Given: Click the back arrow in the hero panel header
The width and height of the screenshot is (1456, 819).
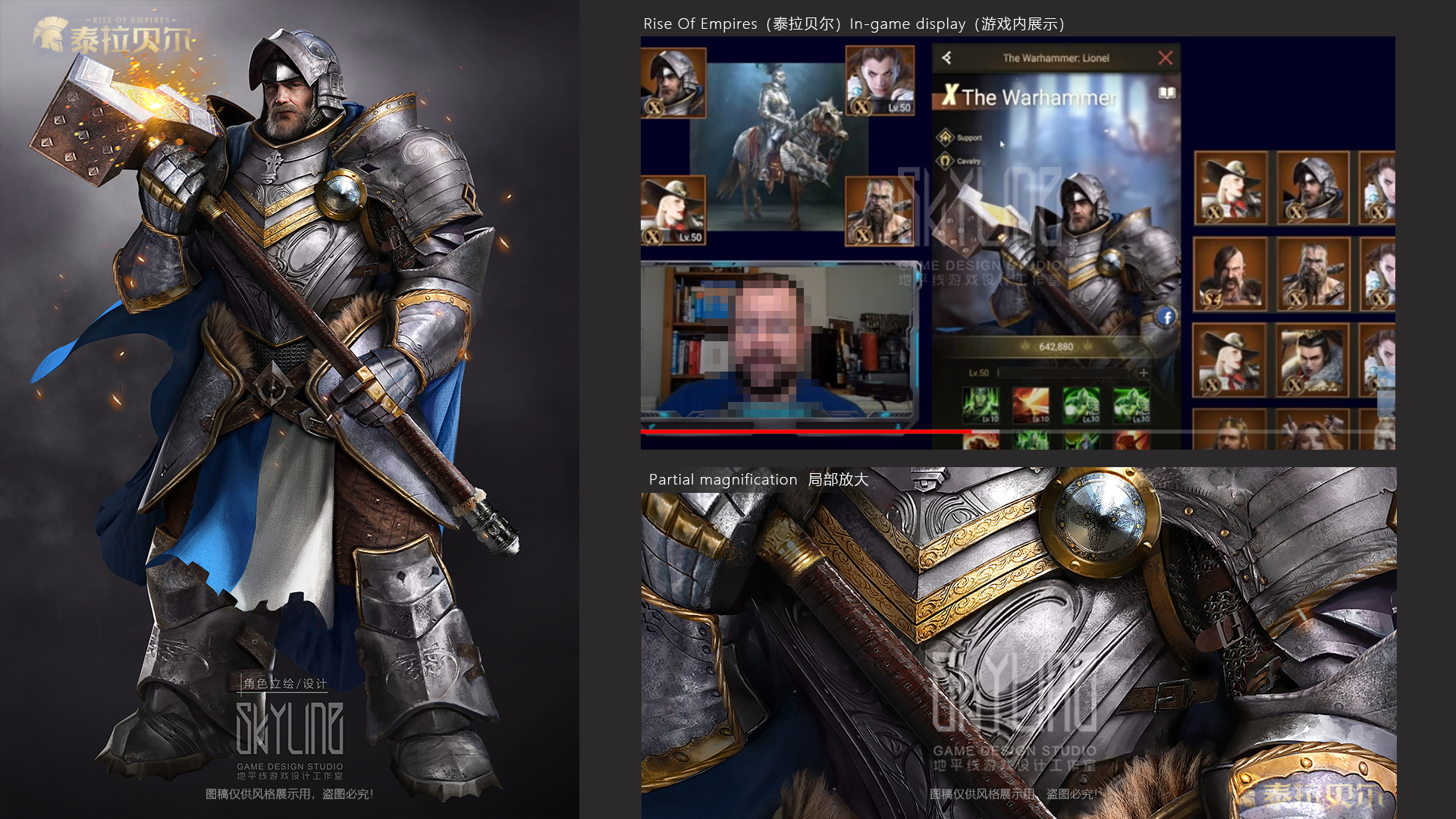Looking at the screenshot, I should [x=946, y=58].
